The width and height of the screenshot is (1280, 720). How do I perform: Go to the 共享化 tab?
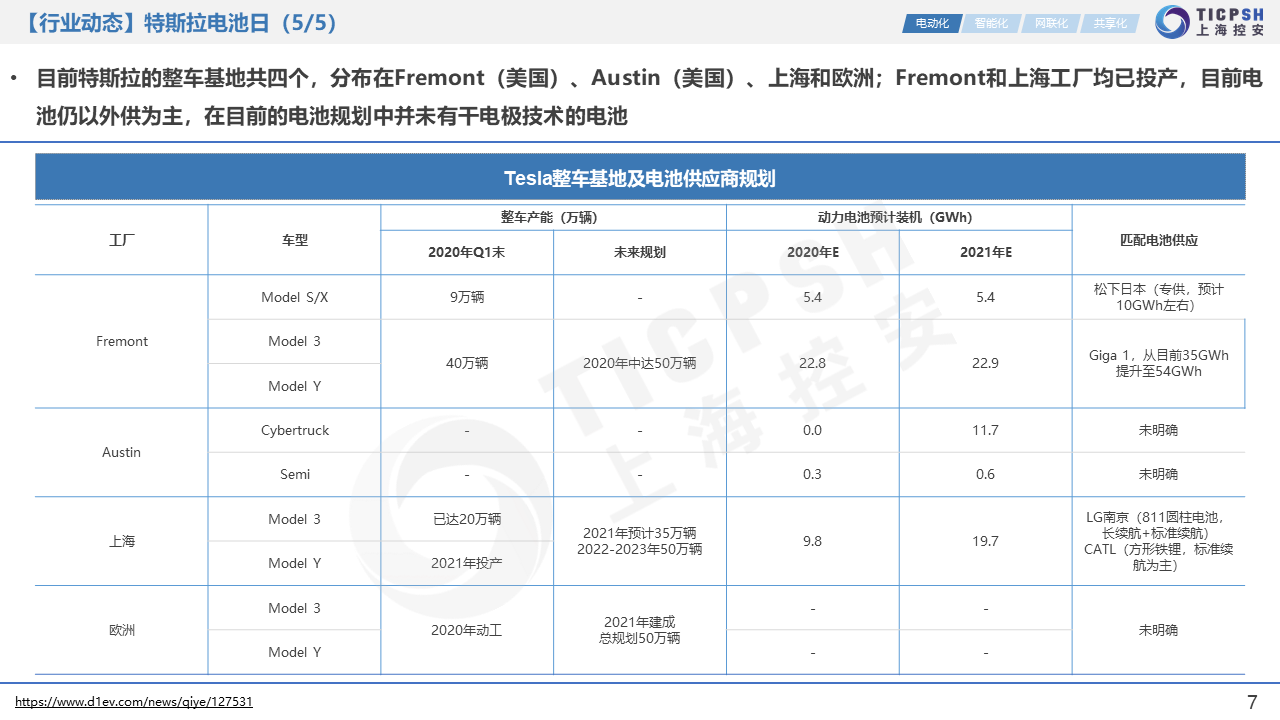pyautogui.click(x=1109, y=23)
